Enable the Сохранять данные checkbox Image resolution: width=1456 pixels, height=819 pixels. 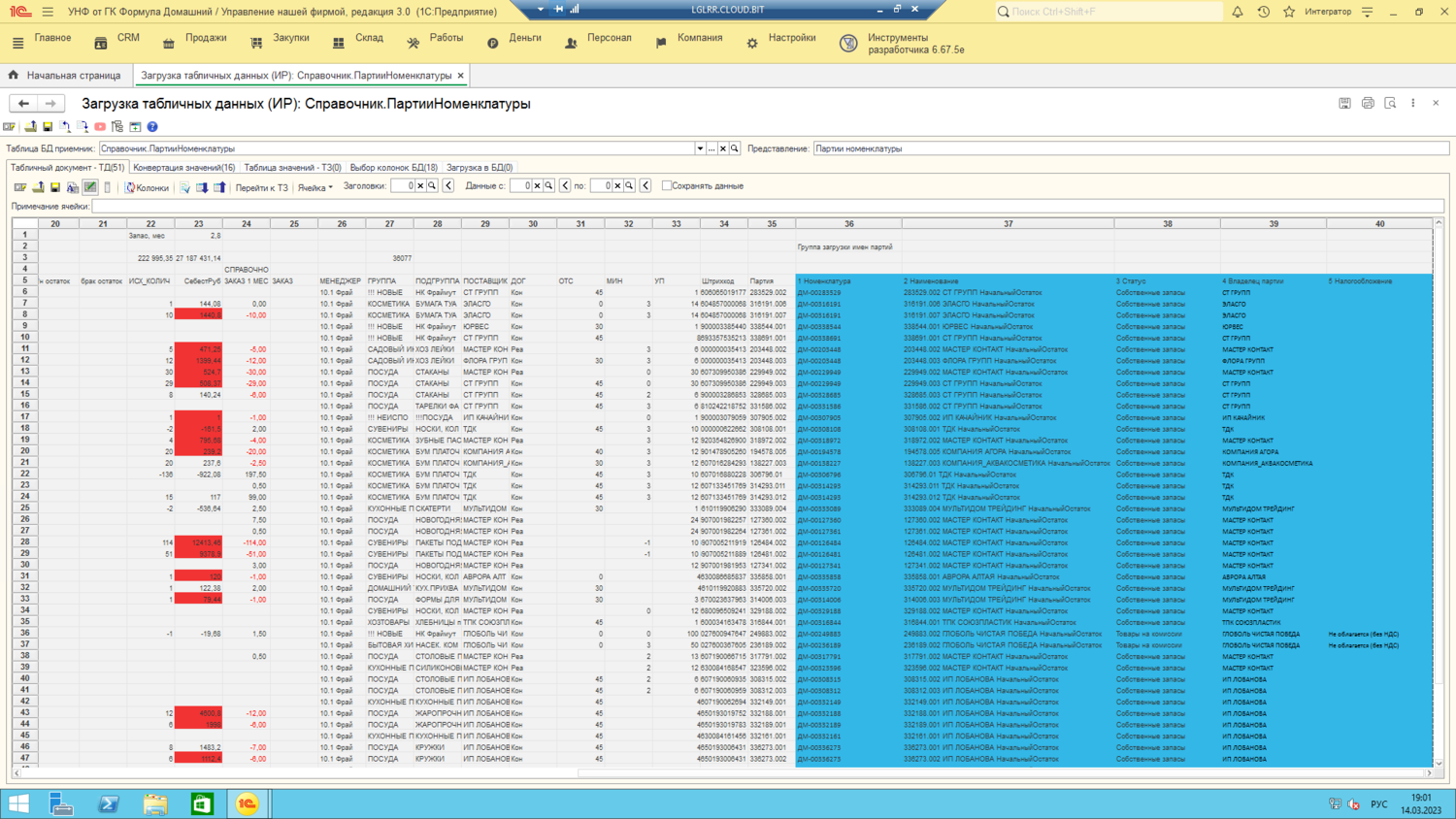[x=667, y=185]
